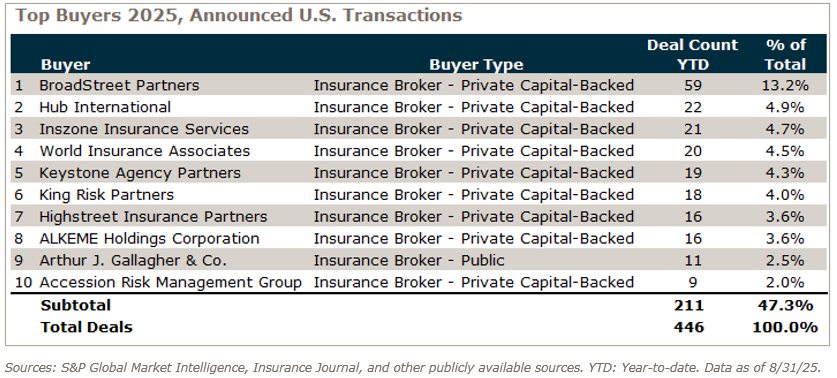Select Accession Risk Management Group
Image resolution: width=837 pixels, height=378 pixels.
[171, 282]
